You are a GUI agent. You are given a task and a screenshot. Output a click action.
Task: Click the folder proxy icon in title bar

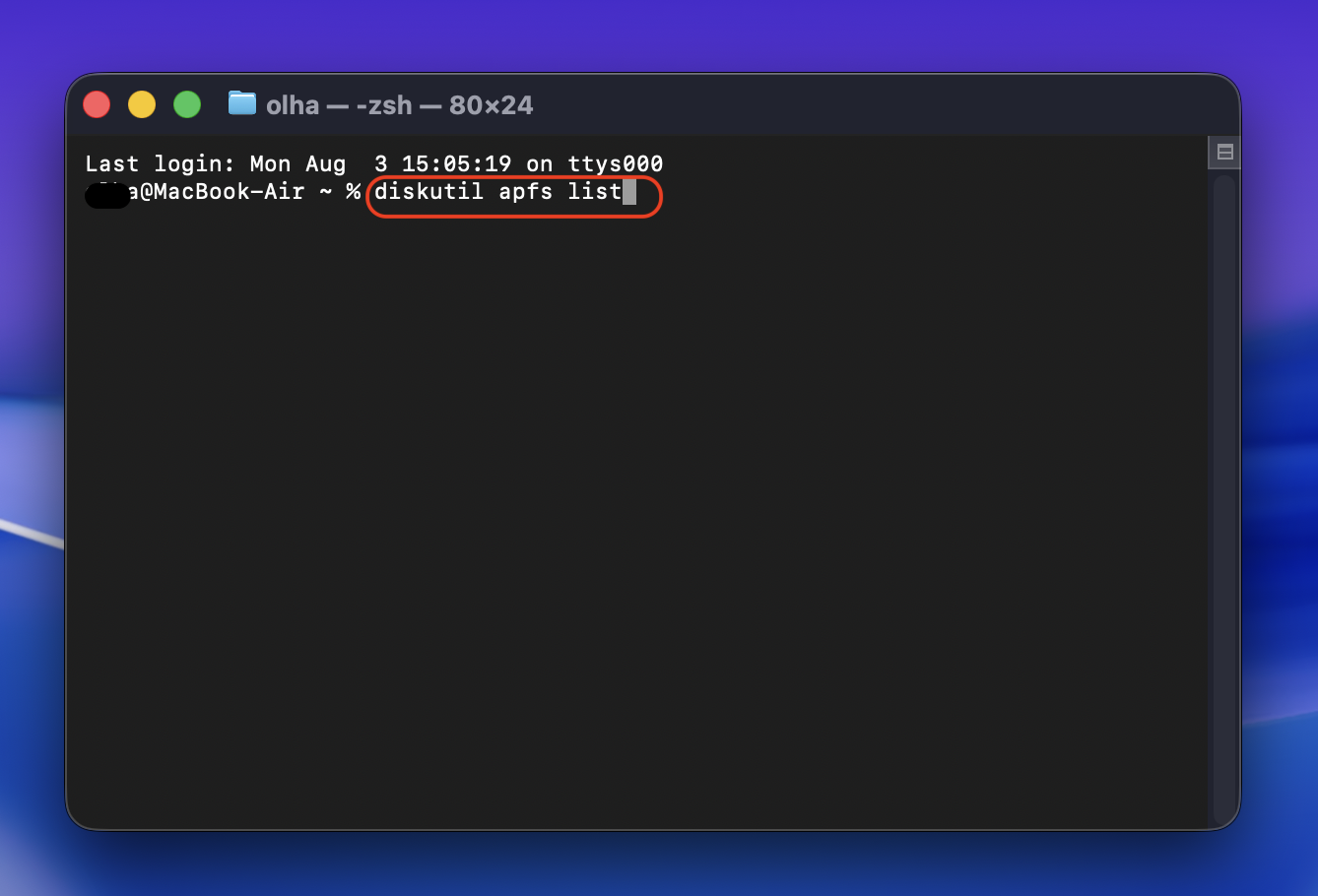[242, 103]
